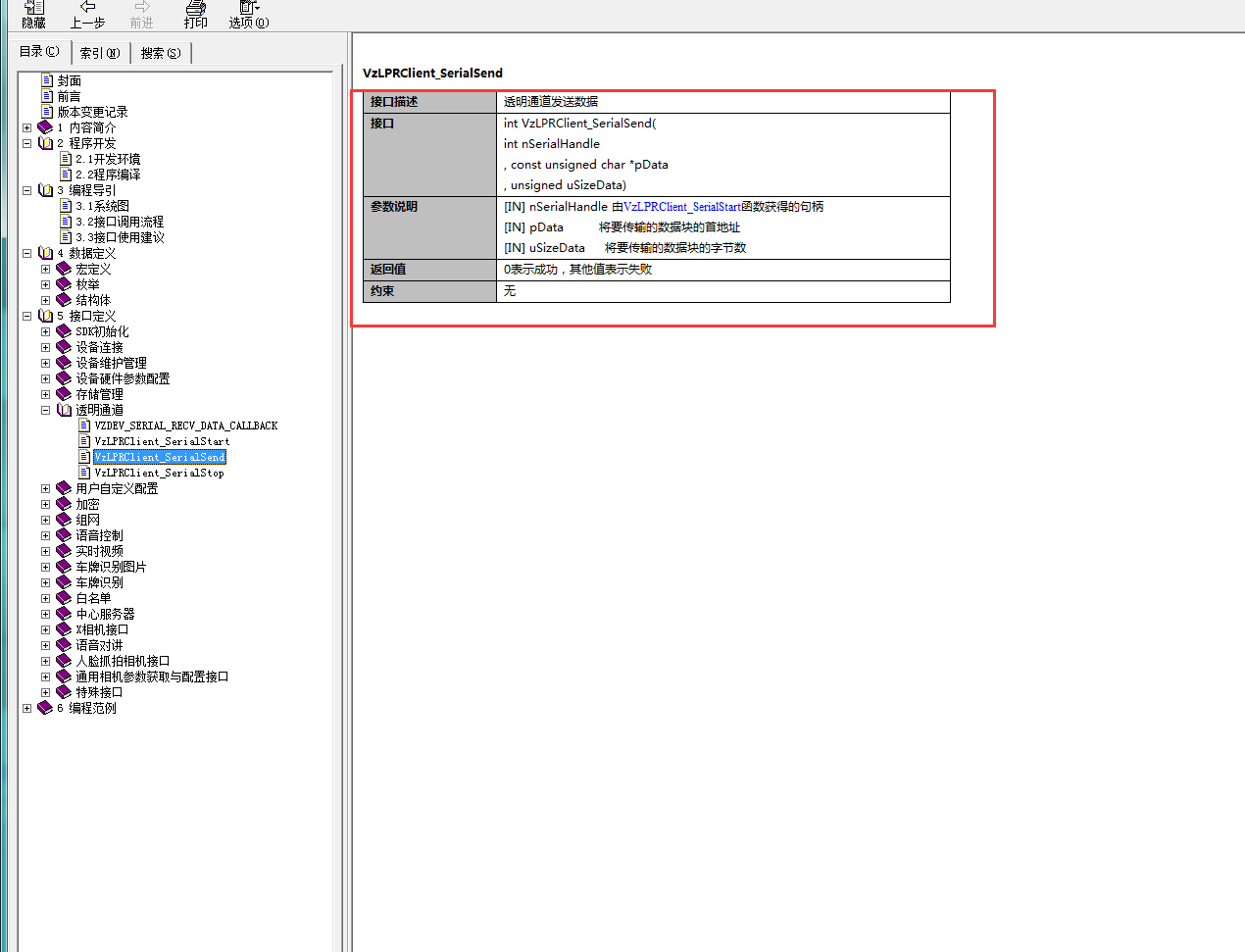The image size is (1245, 952).
Task: Expand the 实时视频 node
Action: [x=45, y=551]
